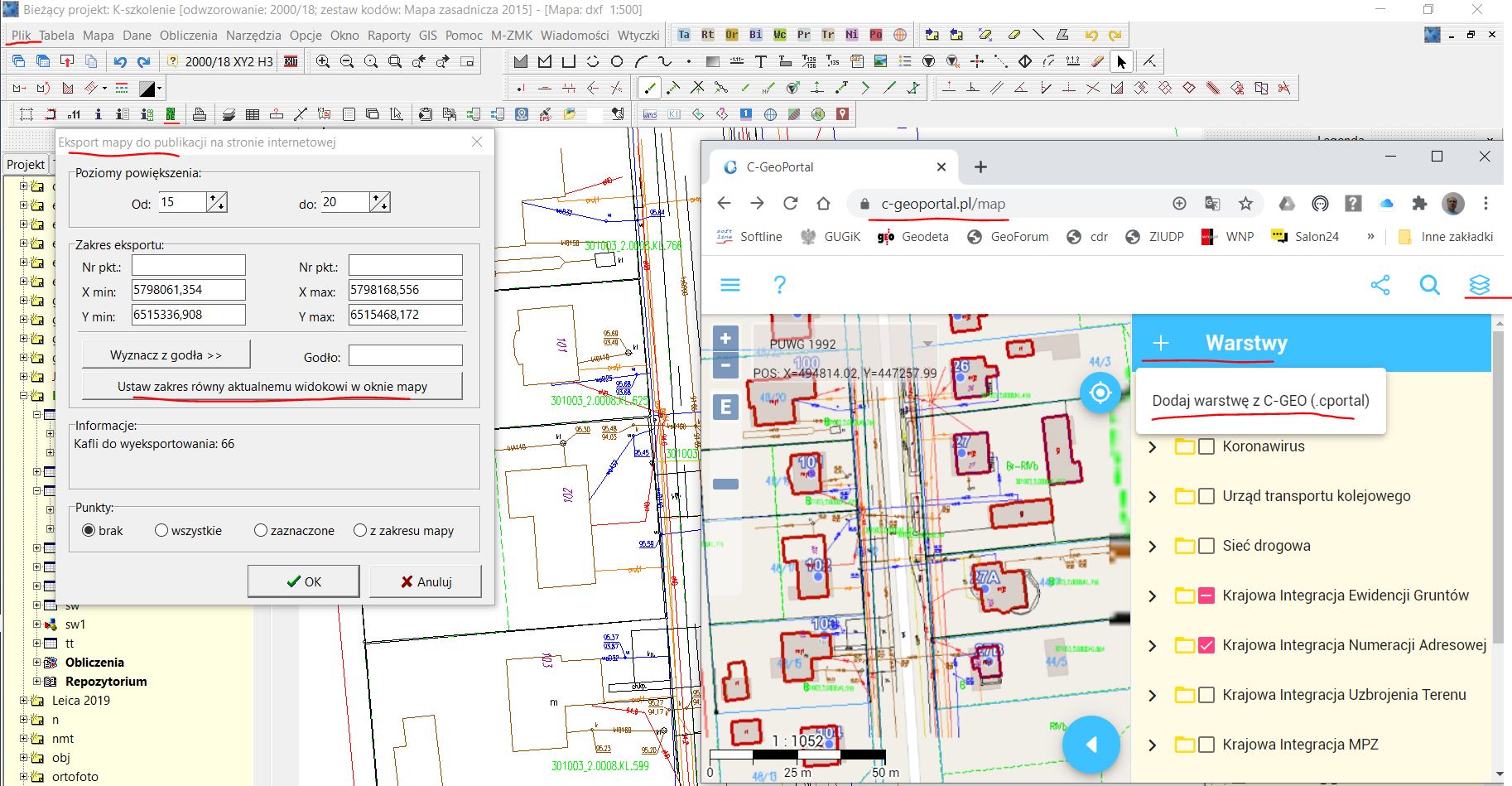Click the WMS icon
This screenshot has width=1512, height=786.
[650, 114]
